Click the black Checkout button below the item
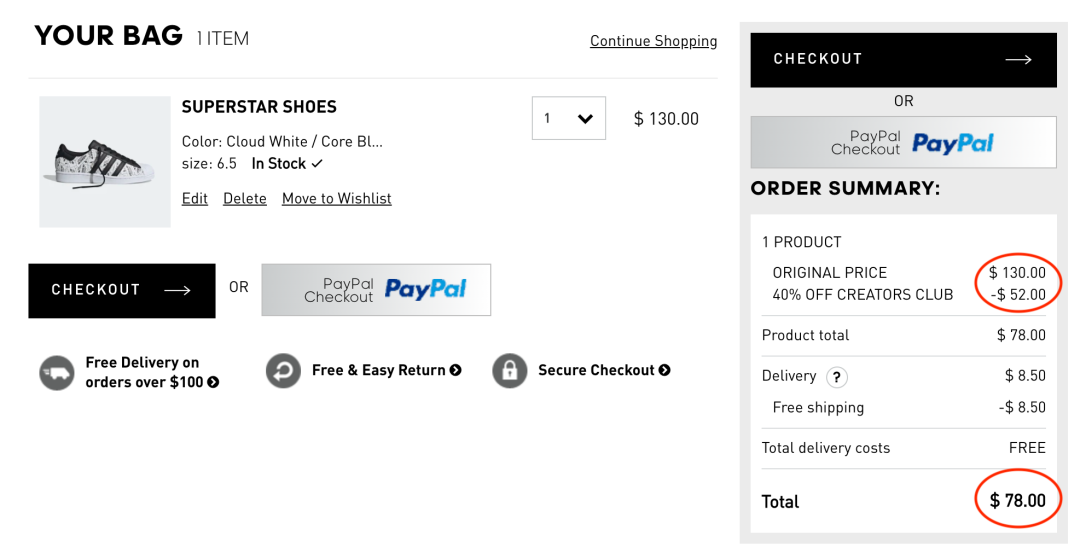Viewport: 1080px width, 559px height. coord(122,291)
